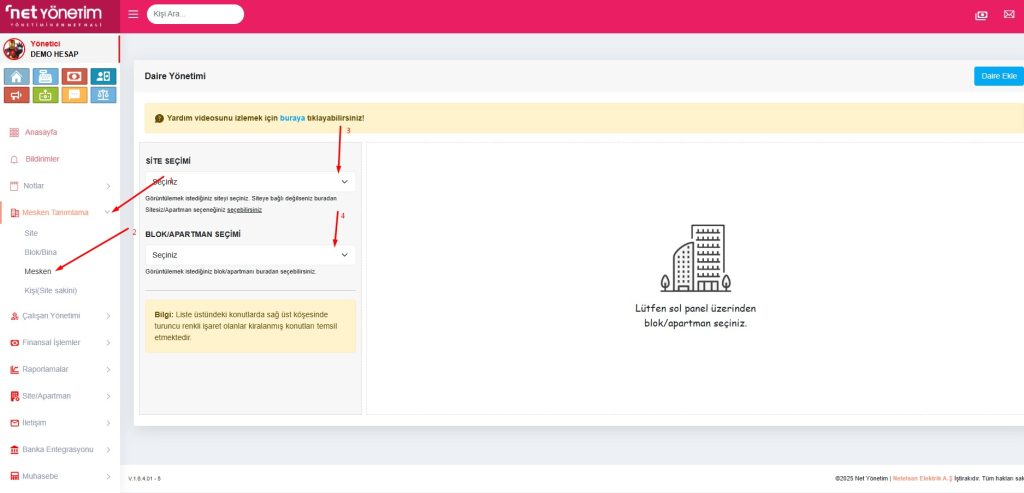Open Blok/Bina submenu item
Image resolution: width=1024 pixels, height=493 pixels.
coord(41,252)
